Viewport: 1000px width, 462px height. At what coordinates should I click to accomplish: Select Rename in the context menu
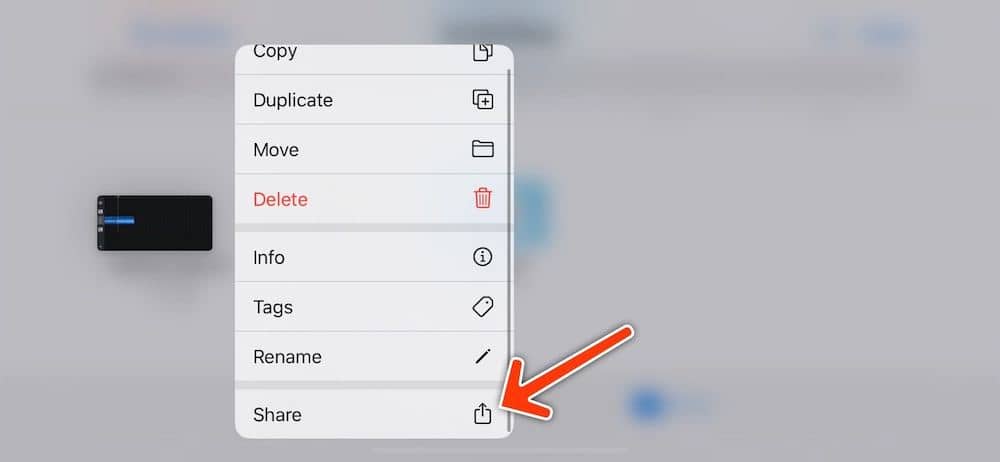point(374,356)
